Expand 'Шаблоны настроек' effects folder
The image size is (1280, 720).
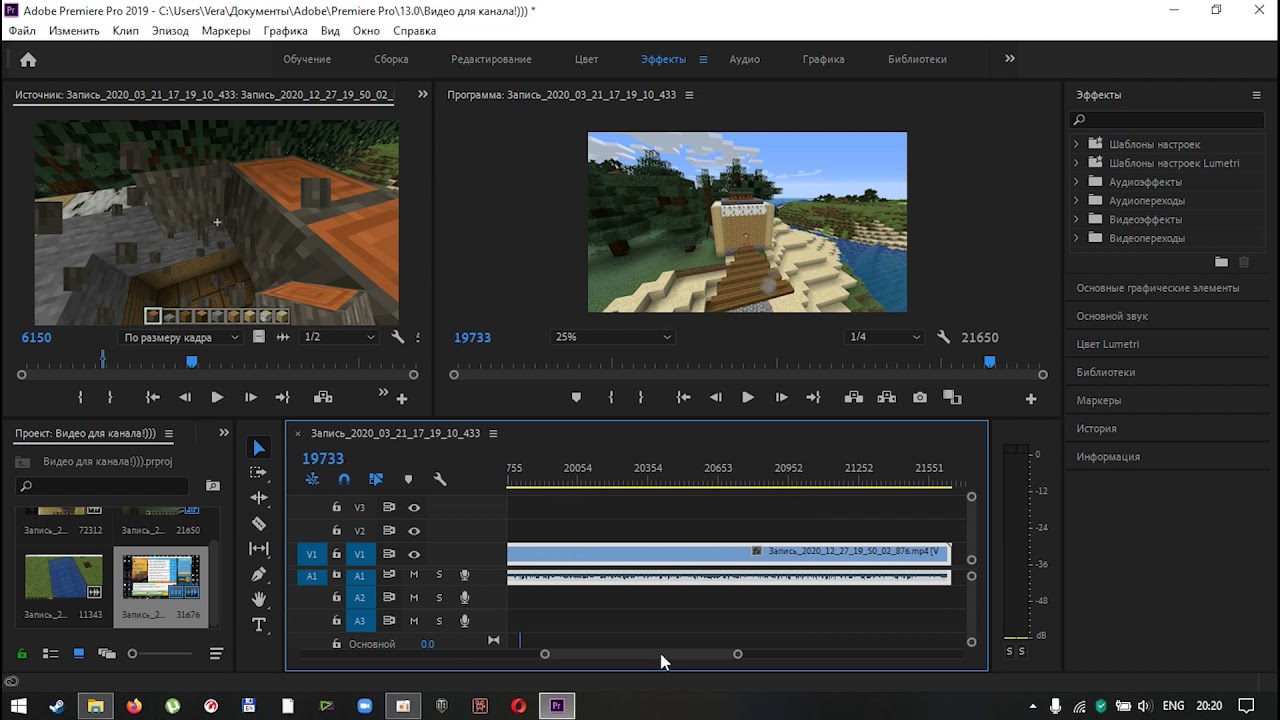click(x=1076, y=144)
